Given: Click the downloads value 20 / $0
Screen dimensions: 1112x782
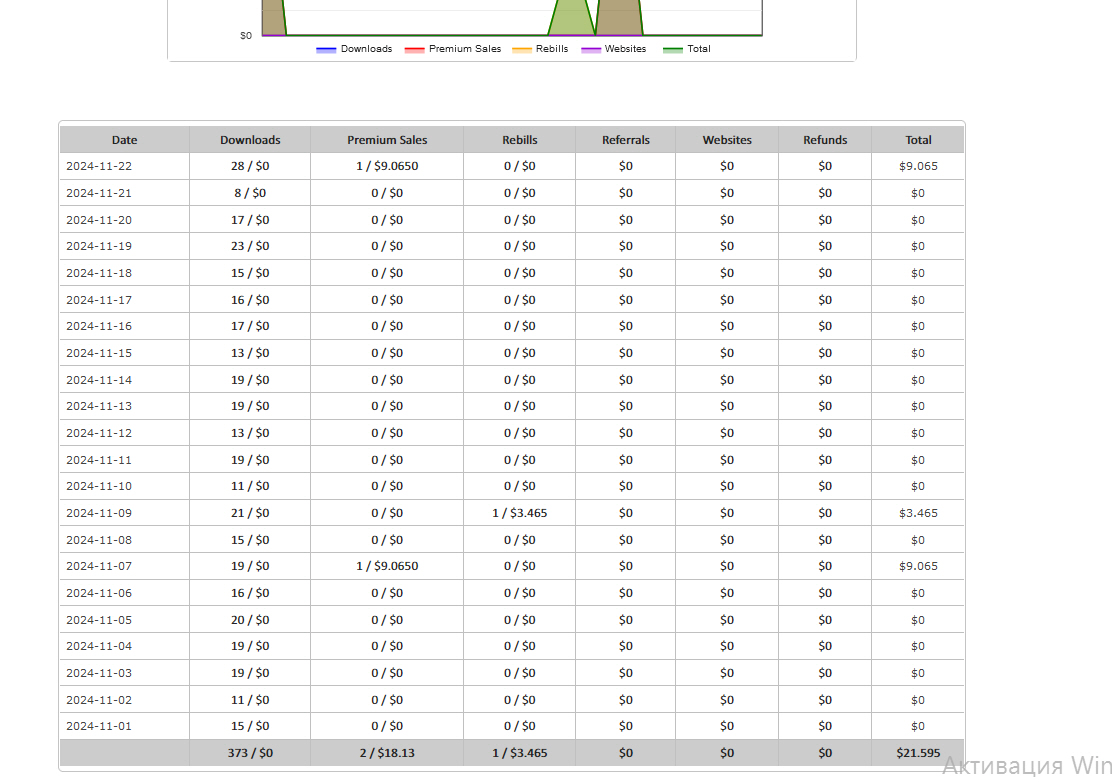Looking at the screenshot, I should (x=250, y=620).
